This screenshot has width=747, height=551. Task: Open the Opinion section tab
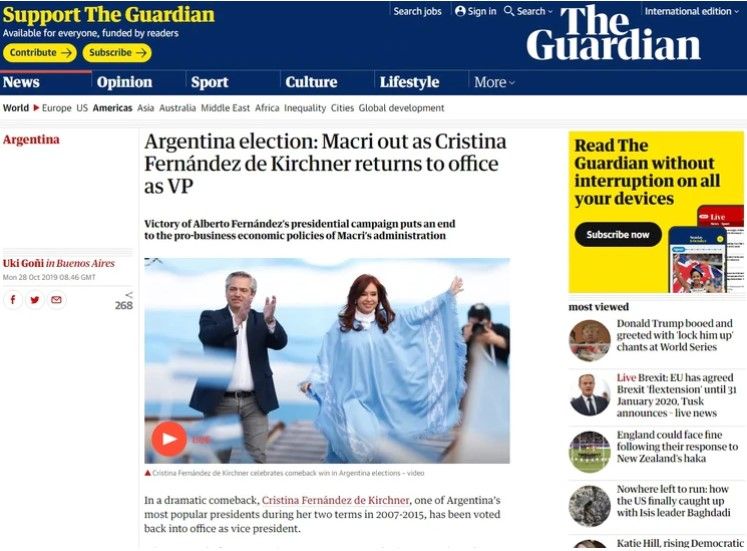point(124,82)
